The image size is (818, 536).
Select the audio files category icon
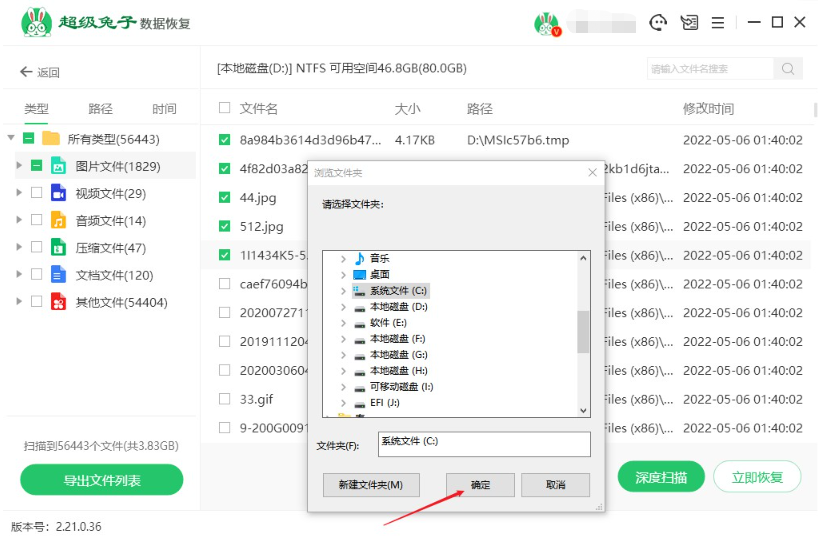coord(59,220)
